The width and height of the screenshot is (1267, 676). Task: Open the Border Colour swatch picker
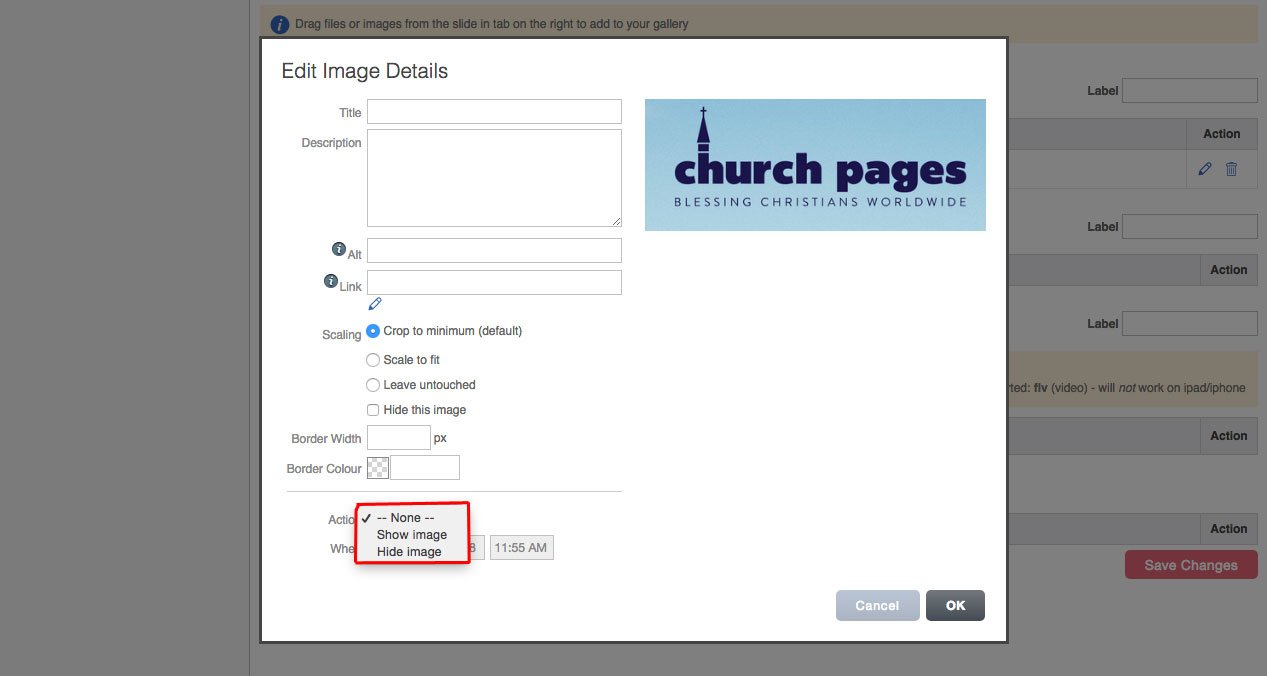point(378,468)
